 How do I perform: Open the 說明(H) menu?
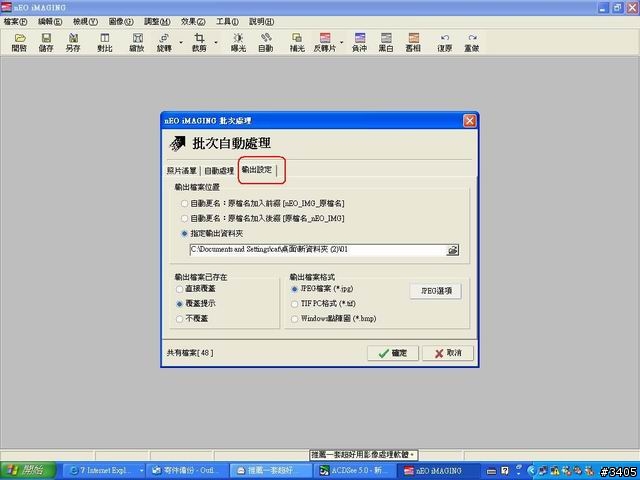(x=261, y=22)
